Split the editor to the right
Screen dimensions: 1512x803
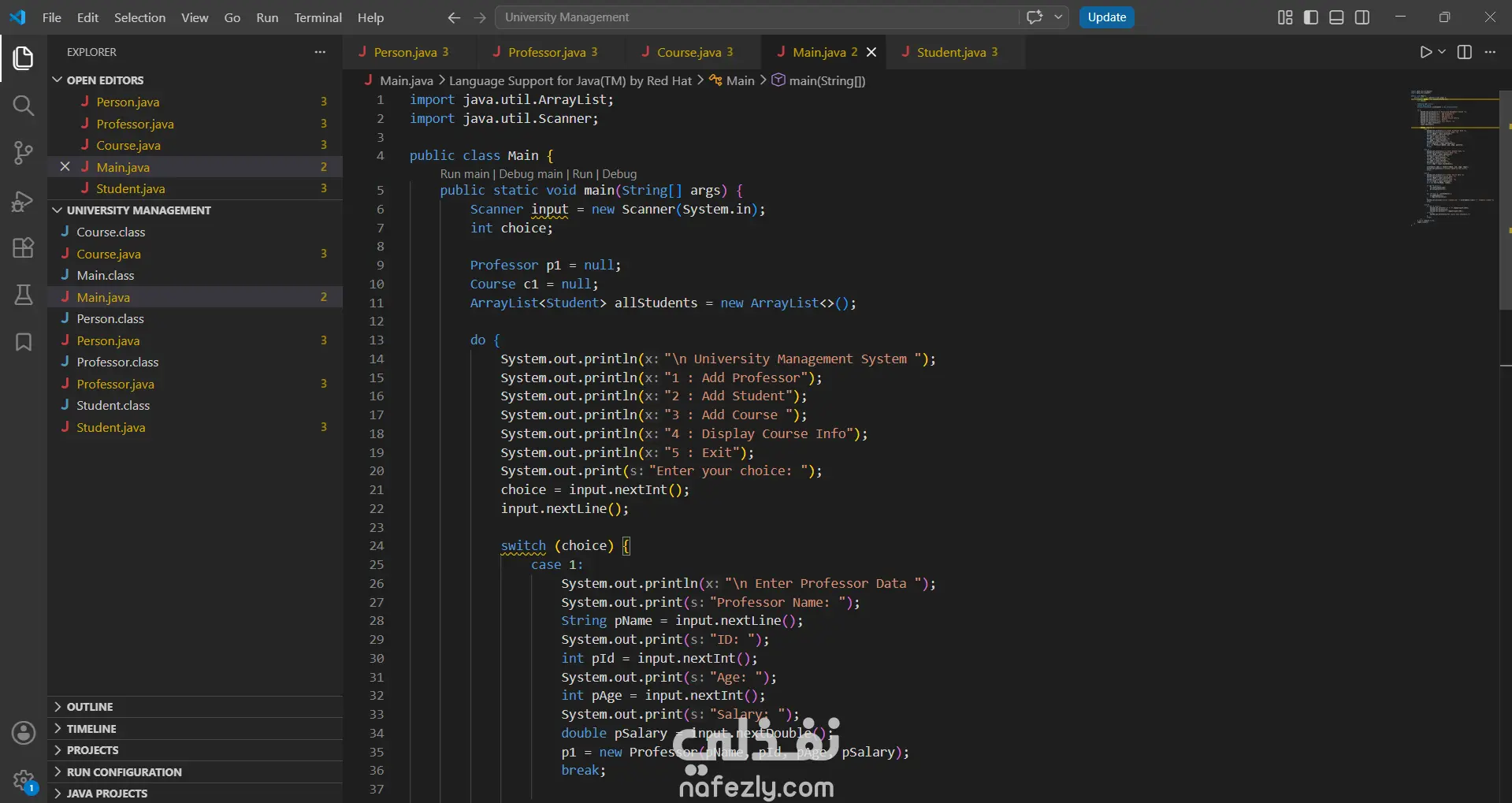tap(1465, 52)
